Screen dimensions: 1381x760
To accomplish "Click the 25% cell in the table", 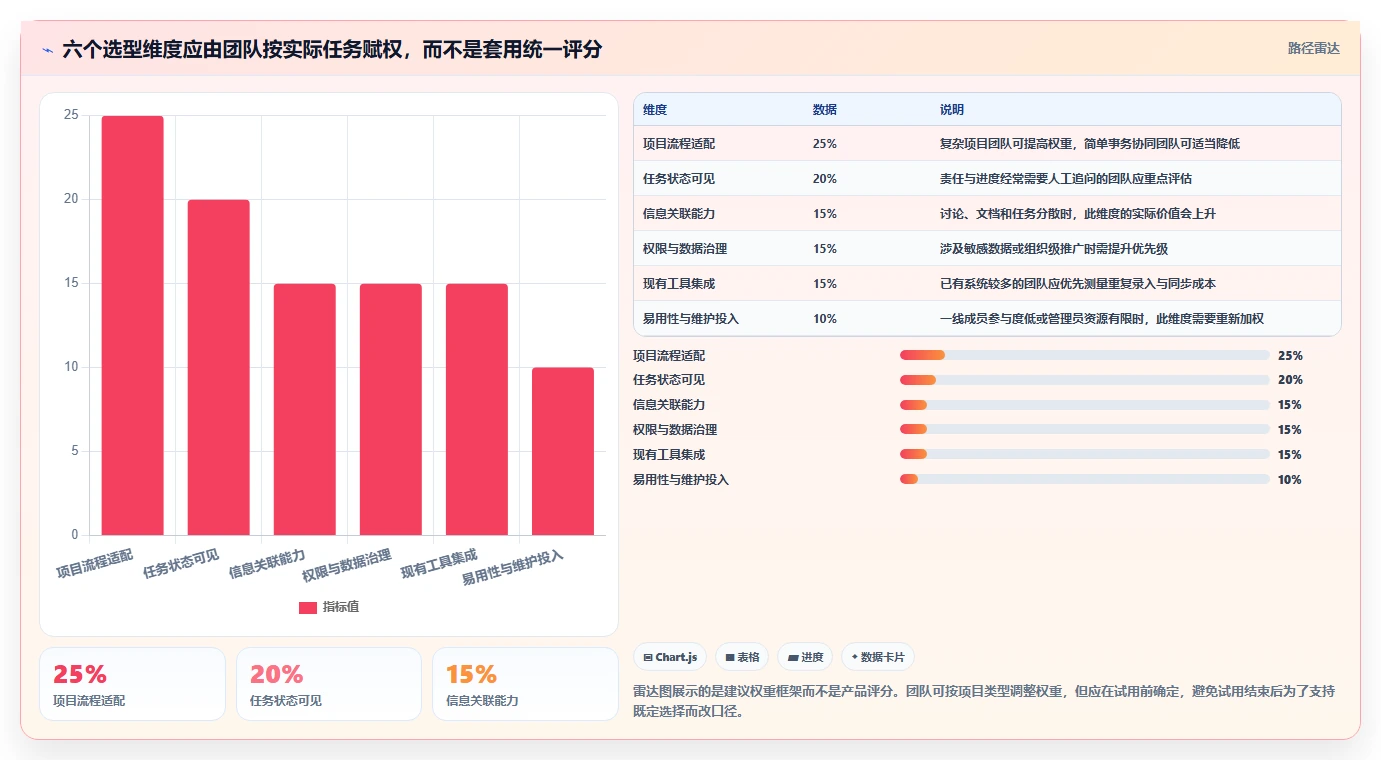I will [x=825, y=144].
